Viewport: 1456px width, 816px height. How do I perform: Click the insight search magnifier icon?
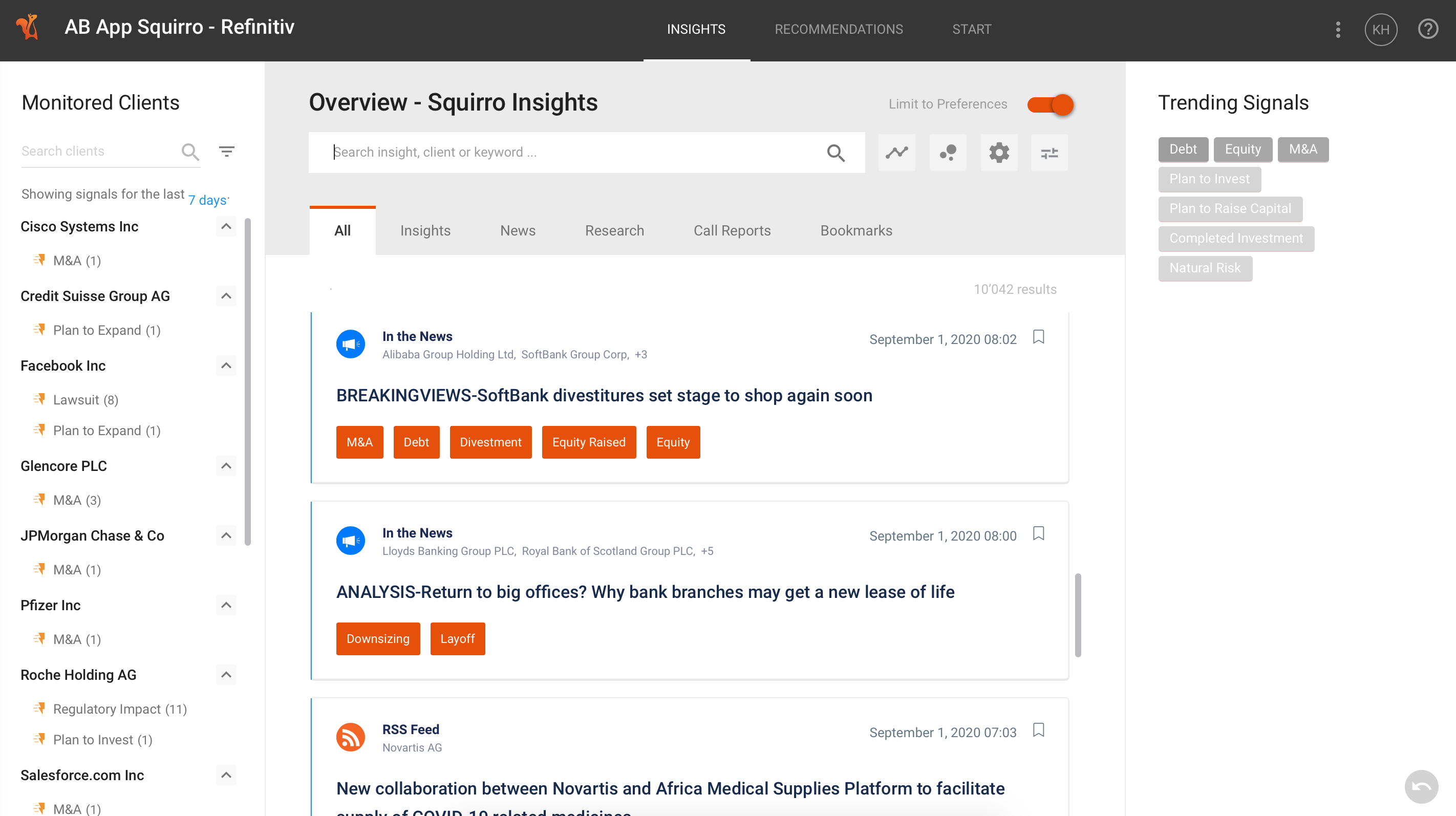coord(836,153)
